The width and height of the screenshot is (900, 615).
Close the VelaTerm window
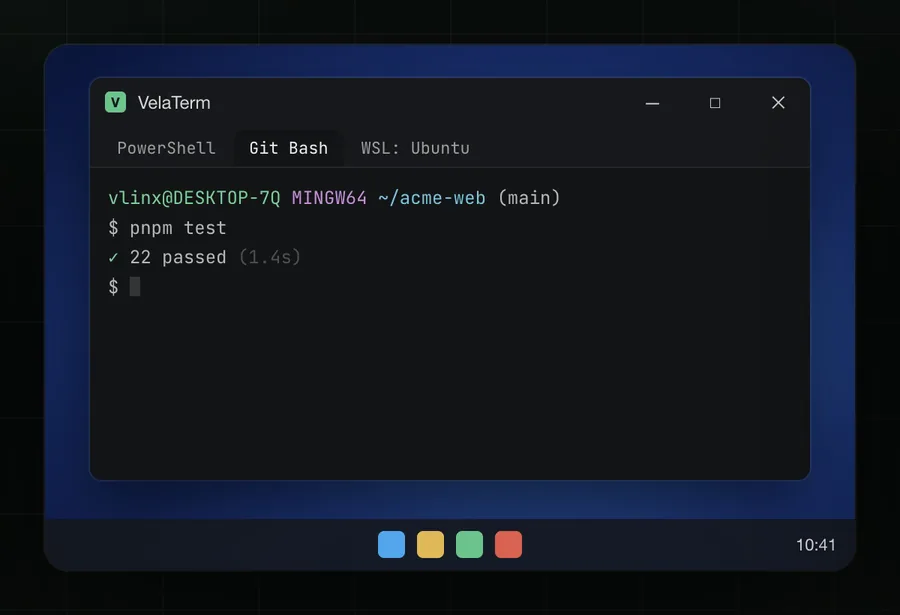tap(778, 103)
